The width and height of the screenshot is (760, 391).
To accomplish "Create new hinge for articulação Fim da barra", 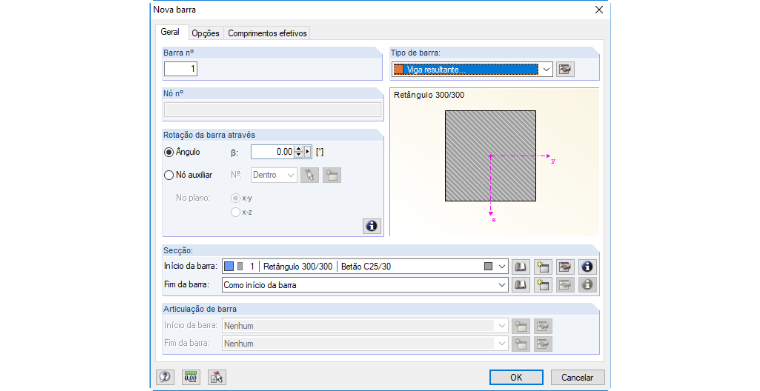I will pyautogui.click(x=521, y=344).
